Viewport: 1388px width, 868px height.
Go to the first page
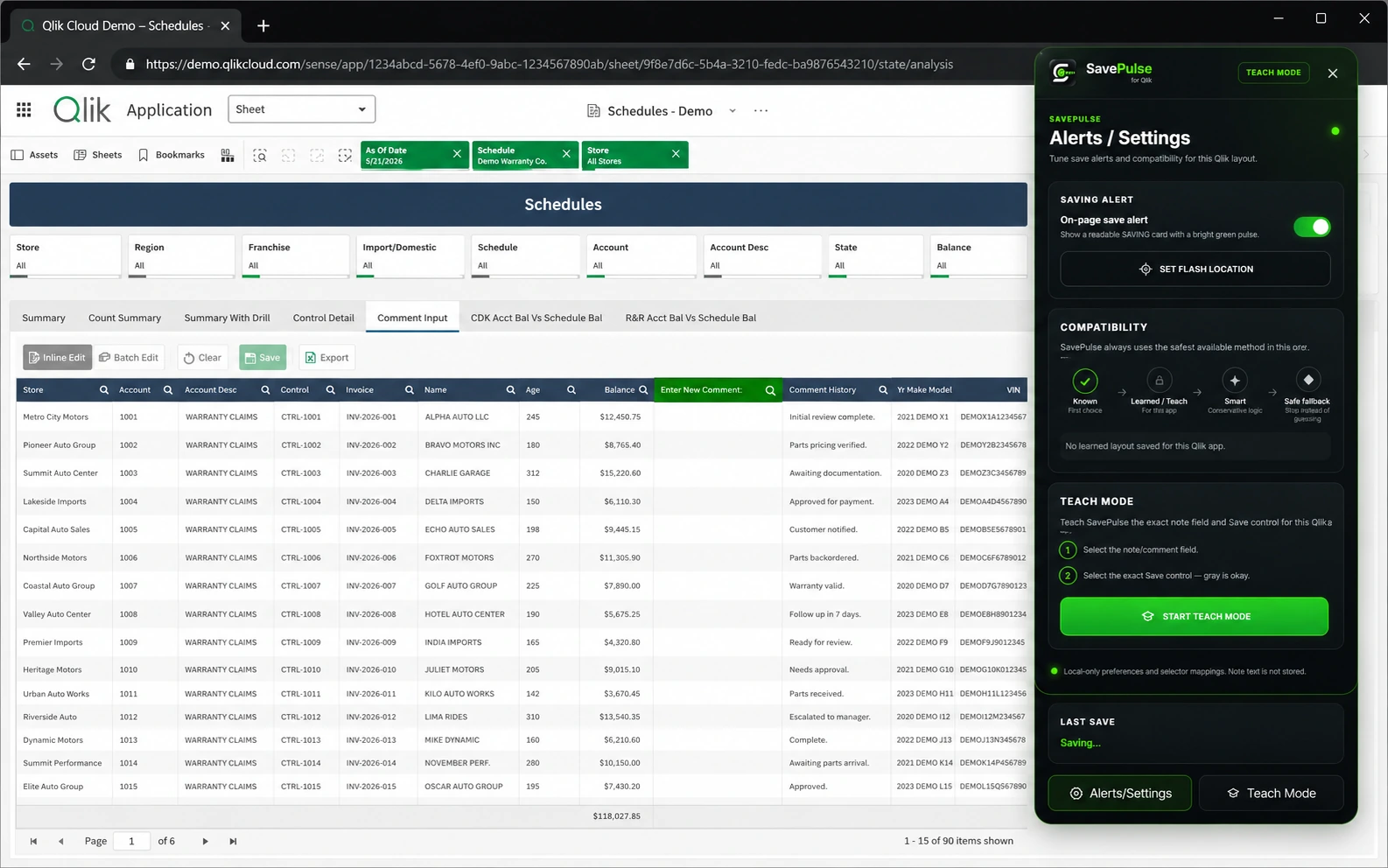point(33,842)
